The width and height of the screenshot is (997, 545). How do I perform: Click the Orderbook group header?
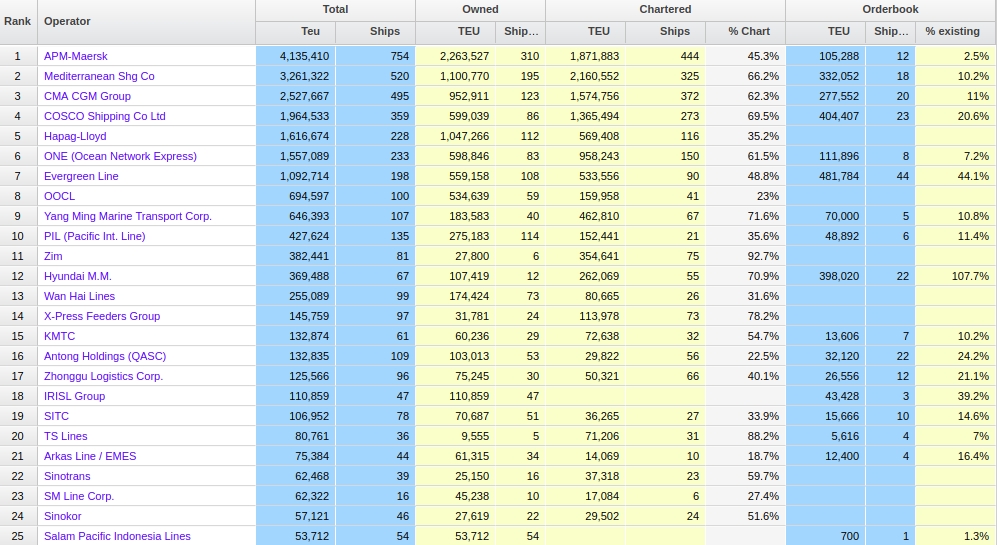click(890, 10)
